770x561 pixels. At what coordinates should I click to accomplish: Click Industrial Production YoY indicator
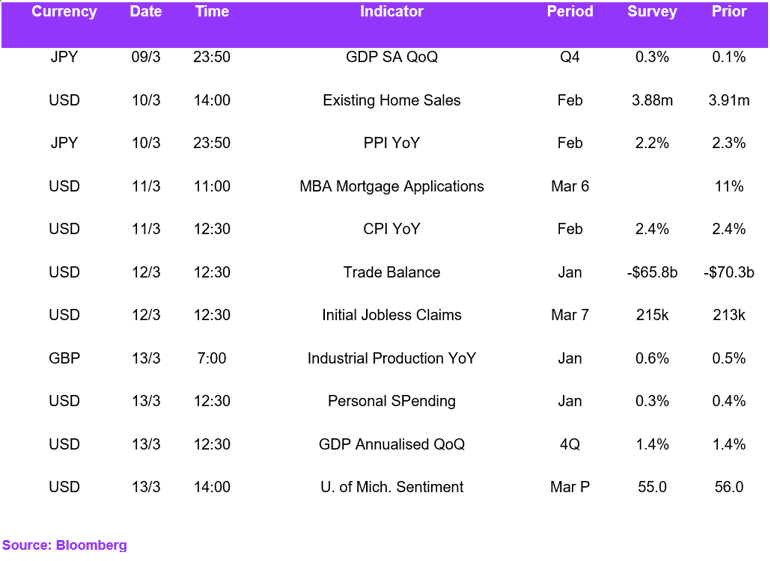(391, 358)
